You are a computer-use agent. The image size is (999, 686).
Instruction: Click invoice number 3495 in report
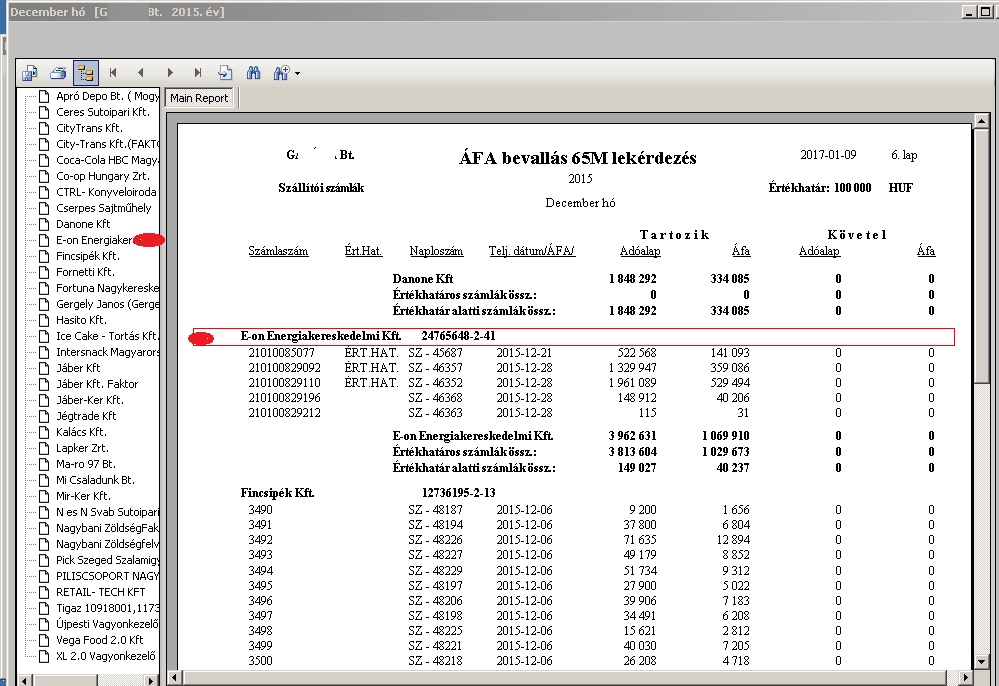click(261, 586)
